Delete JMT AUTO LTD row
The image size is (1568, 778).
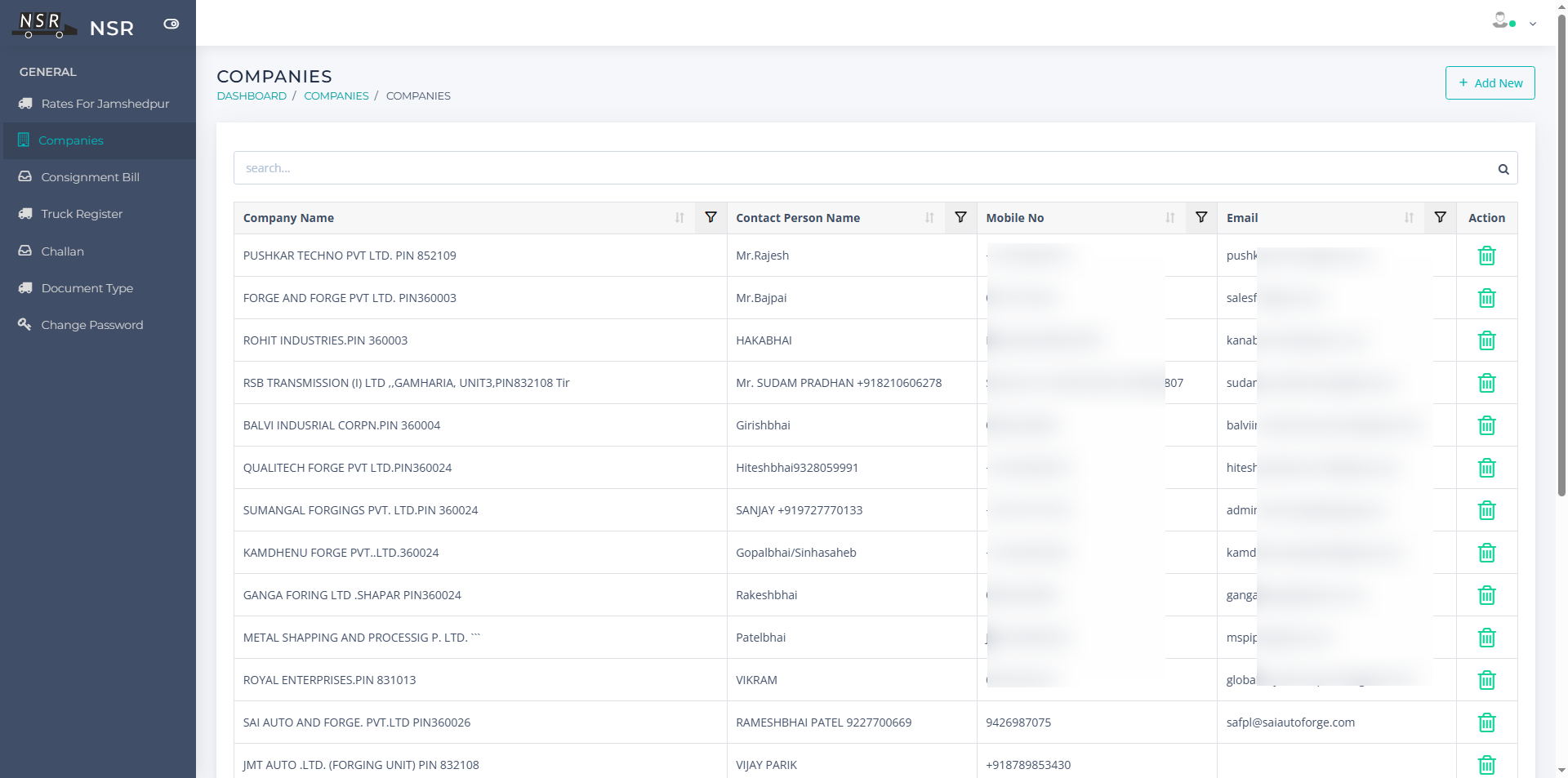(1486, 765)
